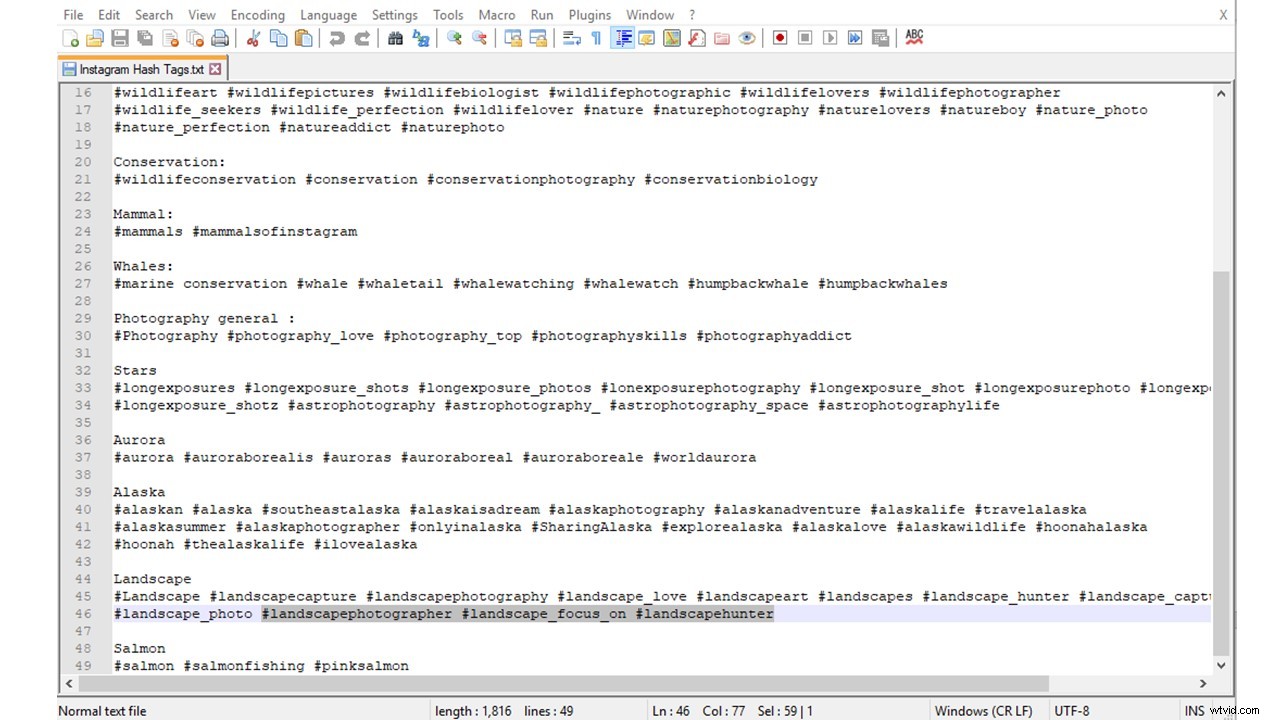Close the Instagram Hash Tags.txt tab
This screenshot has width=1280, height=720.
coord(215,69)
